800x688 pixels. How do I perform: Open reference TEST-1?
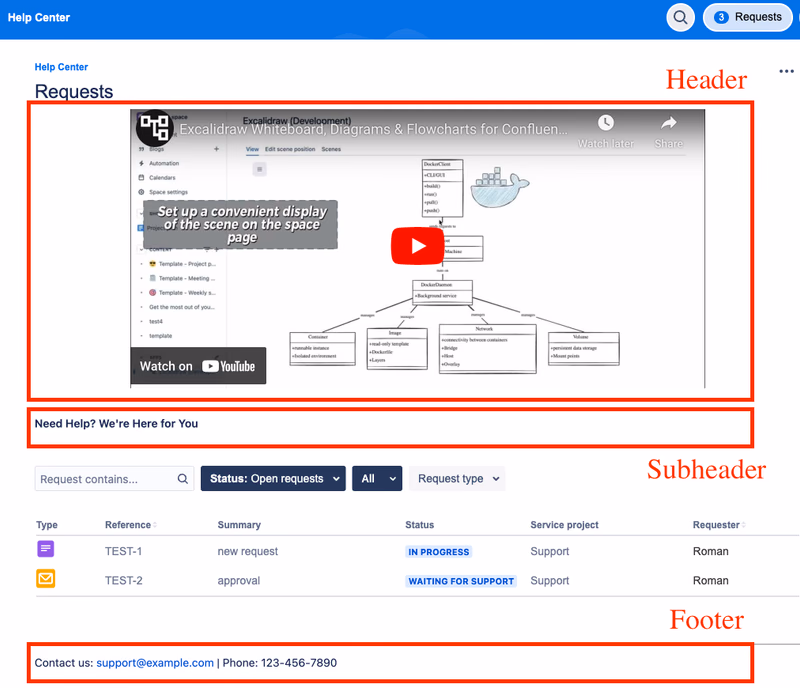[123, 551]
